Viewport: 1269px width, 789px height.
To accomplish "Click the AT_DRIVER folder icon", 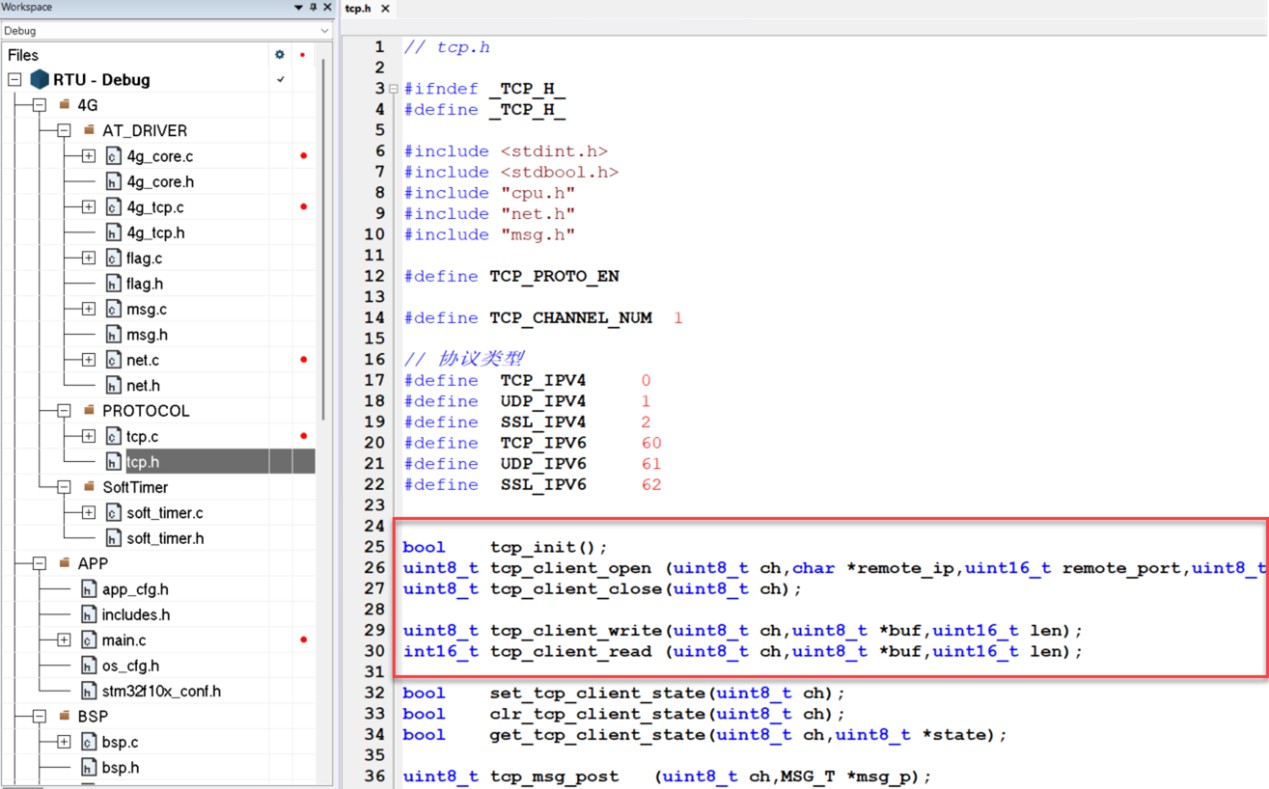I will (89, 131).
